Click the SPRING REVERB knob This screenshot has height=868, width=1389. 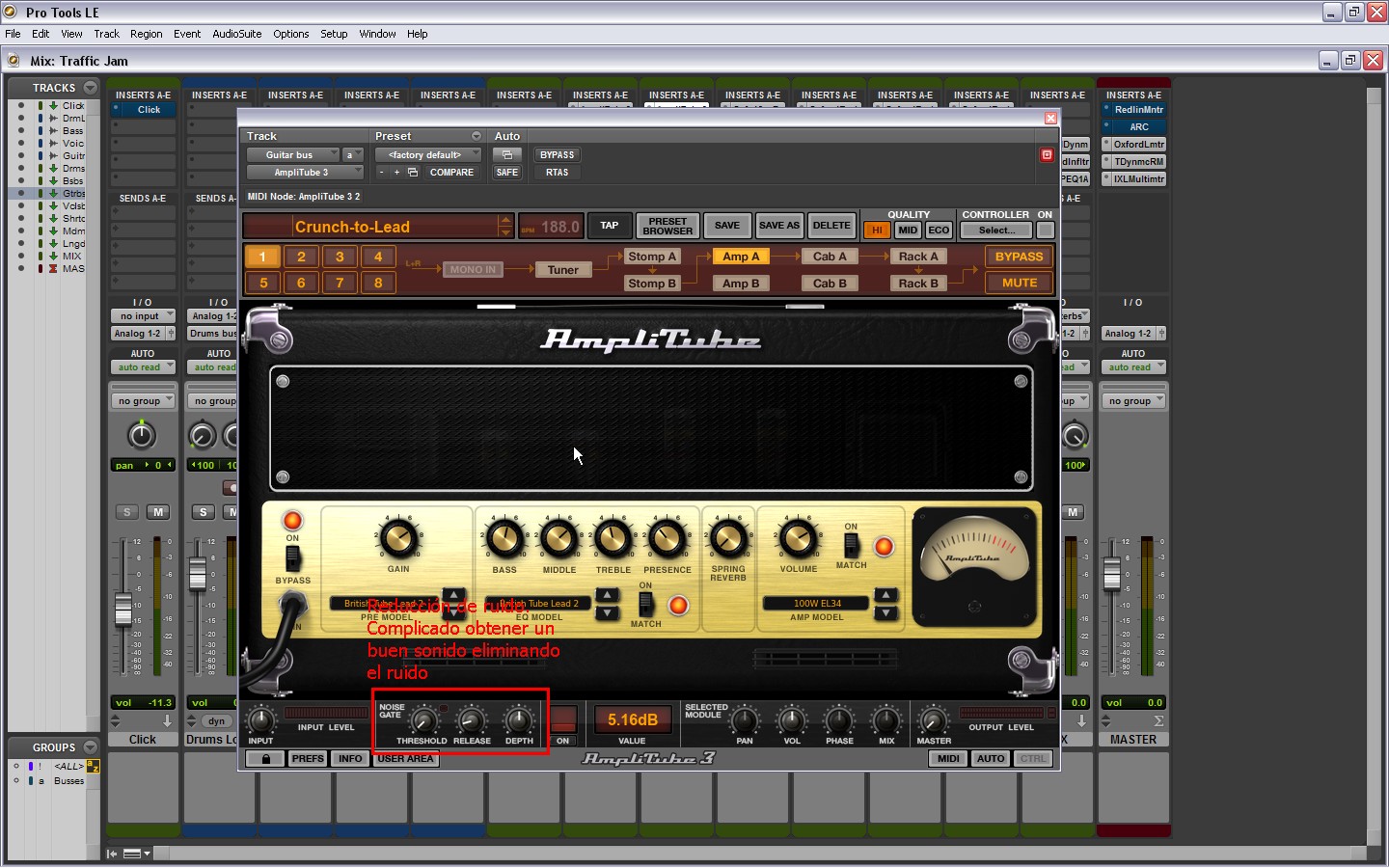pos(728,538)
